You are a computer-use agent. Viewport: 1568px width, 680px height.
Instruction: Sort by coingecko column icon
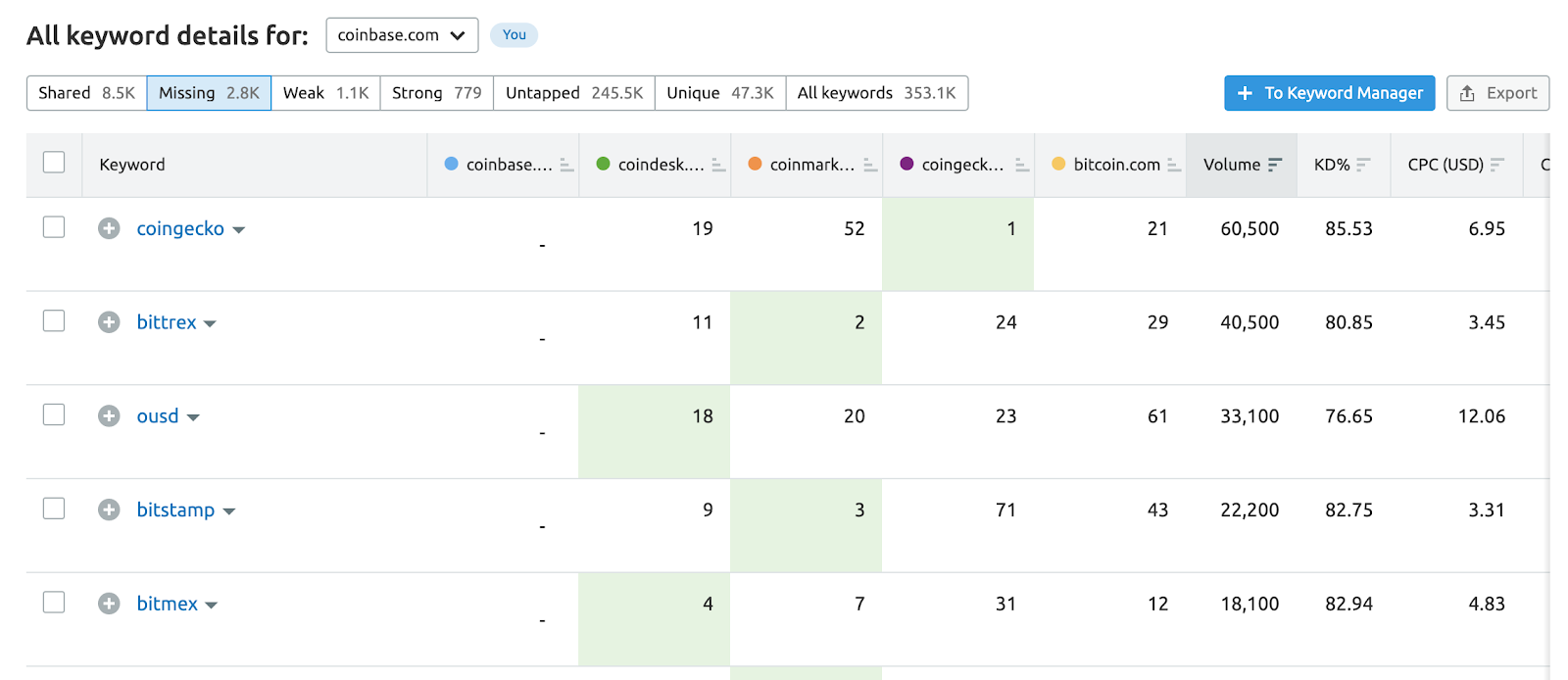(x=1022, y=165)
